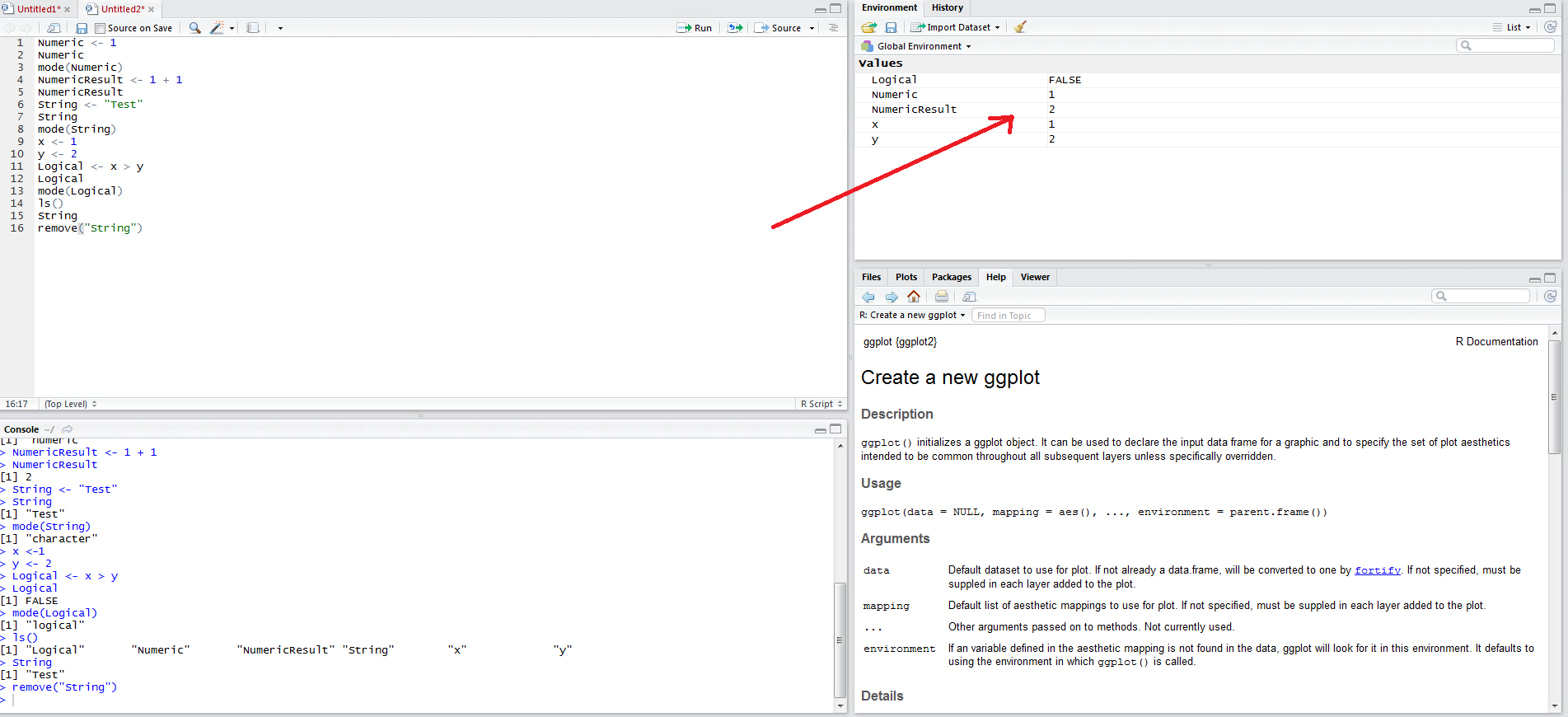Select the x variable row in Environment
1568x717 pixels.
pyautogui.click(x=1207, y=124)
